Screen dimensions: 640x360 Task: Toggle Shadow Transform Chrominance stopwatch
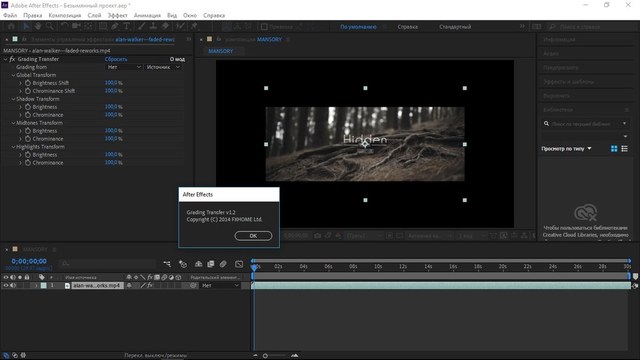tap(28, 115)
